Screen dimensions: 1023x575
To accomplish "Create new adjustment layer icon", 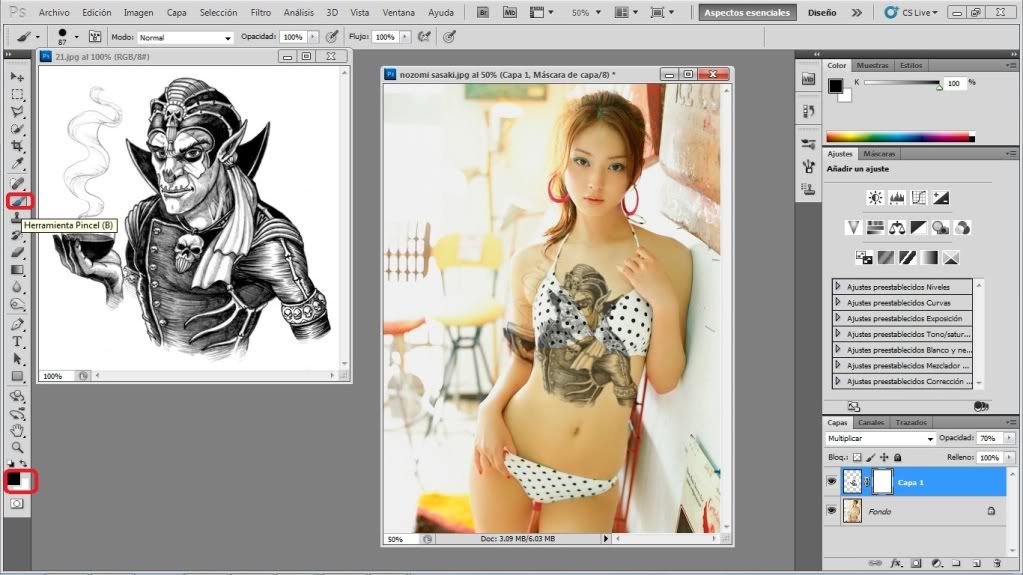I will point(937,563).
